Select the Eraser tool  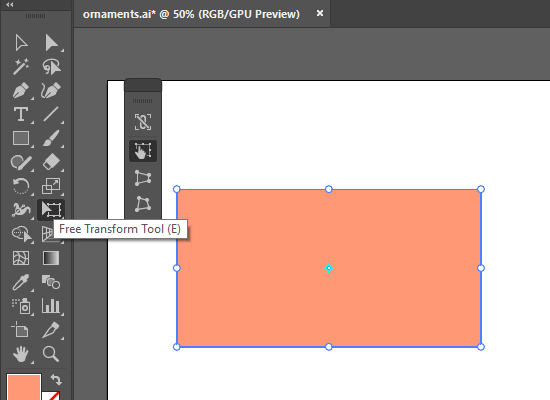[x=51, y=162]
